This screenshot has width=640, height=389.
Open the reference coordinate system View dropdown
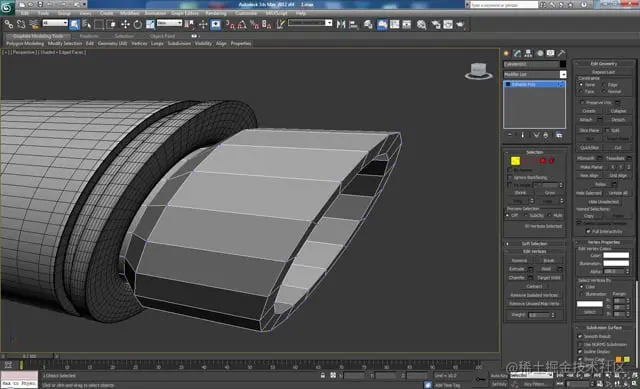pos(169,23)
